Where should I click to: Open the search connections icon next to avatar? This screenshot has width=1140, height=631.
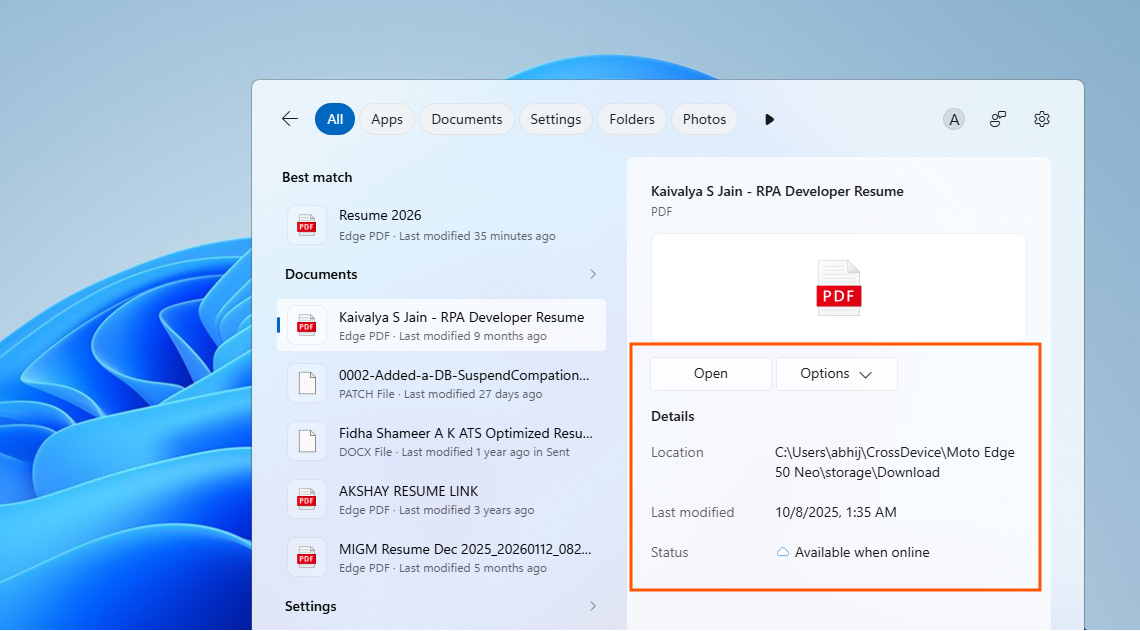tap(998, 119)
